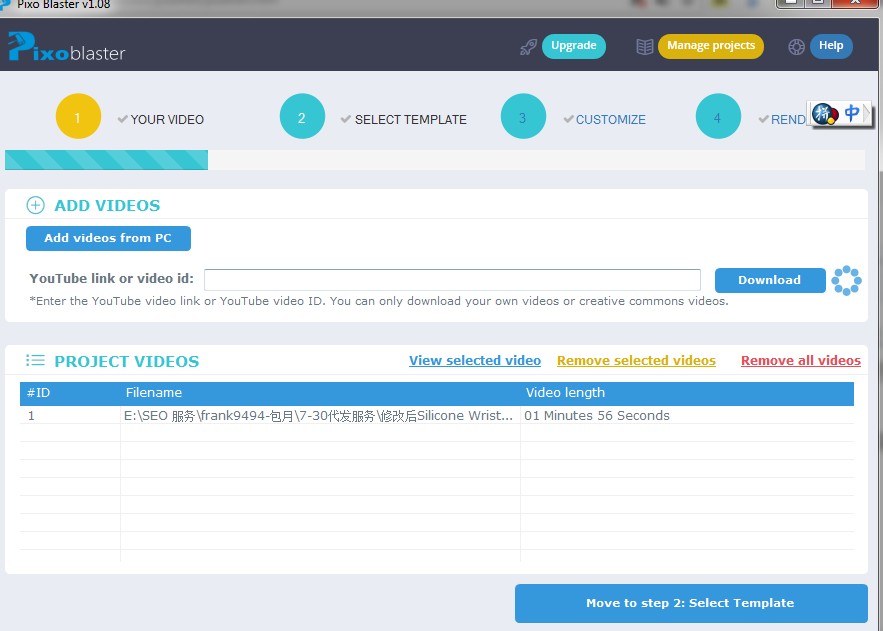
Task: Open Manage projects
Action: (711, 46)
